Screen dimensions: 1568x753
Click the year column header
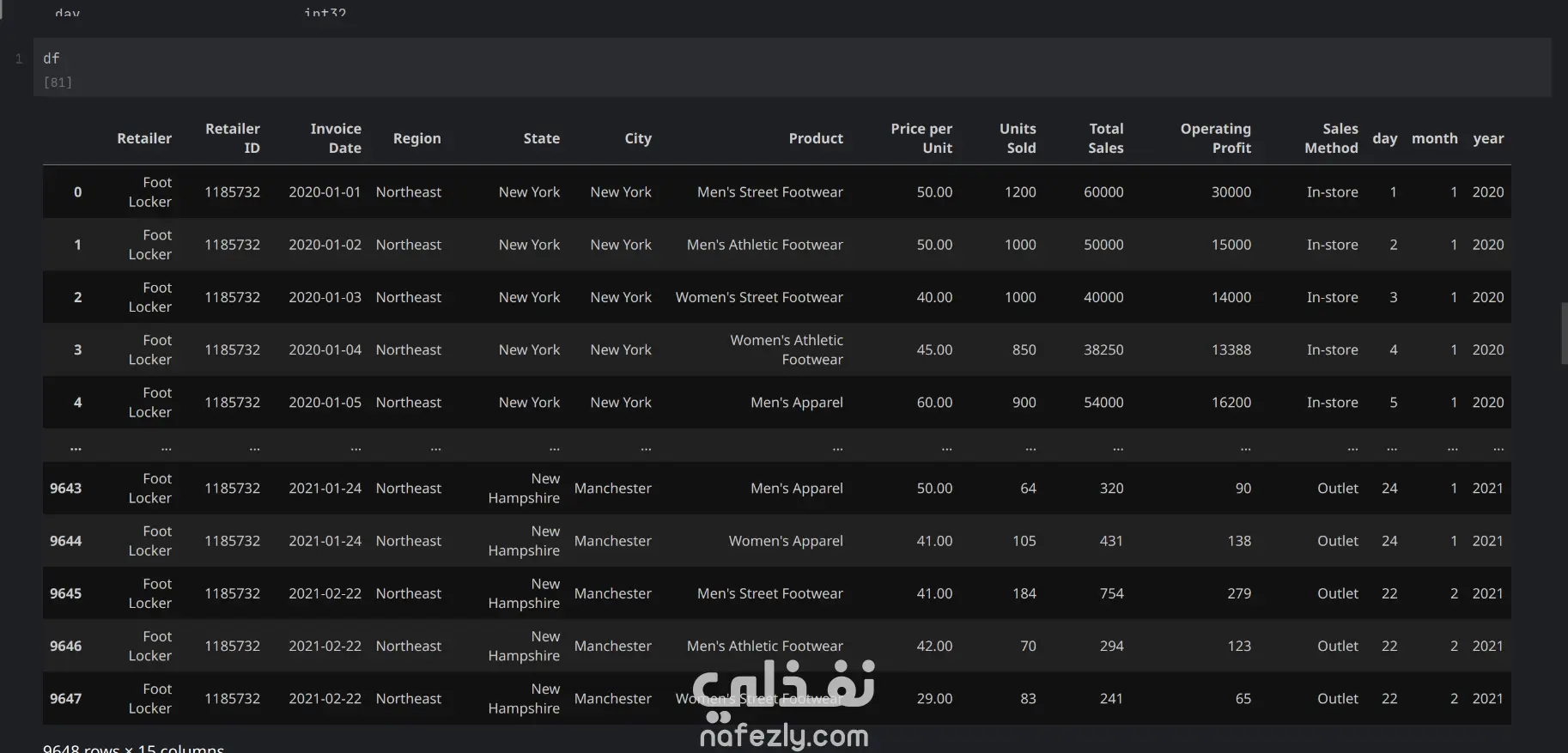1488,138
